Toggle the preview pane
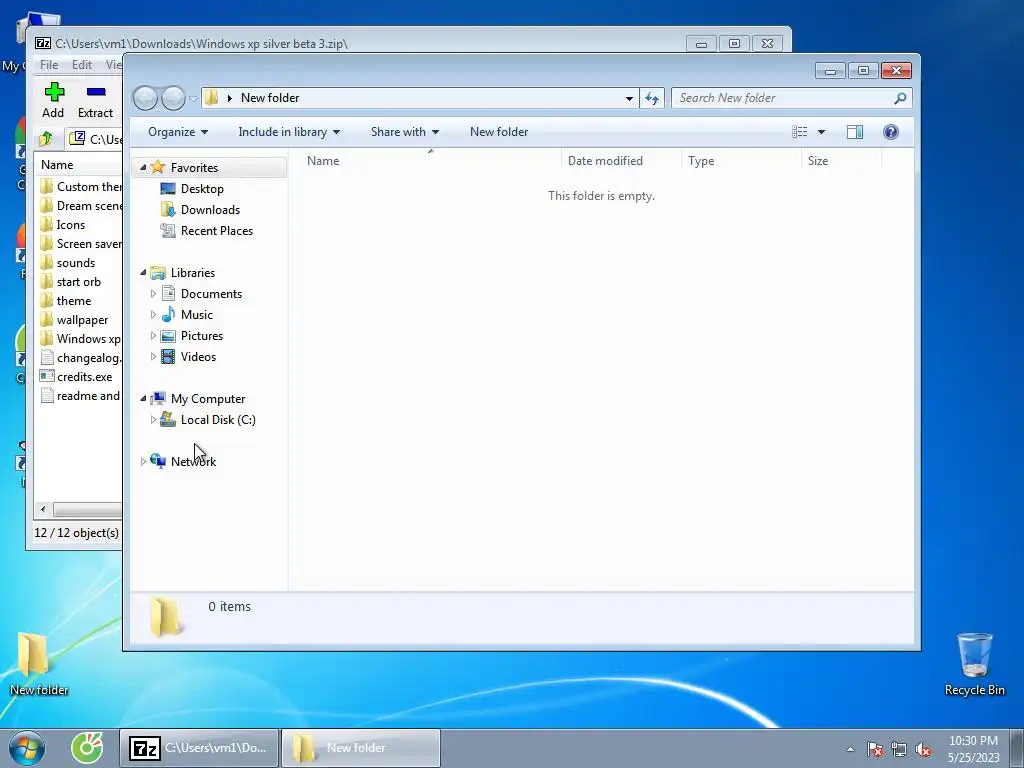Viewport: 1024px width, 768px height. click(855, 132)
